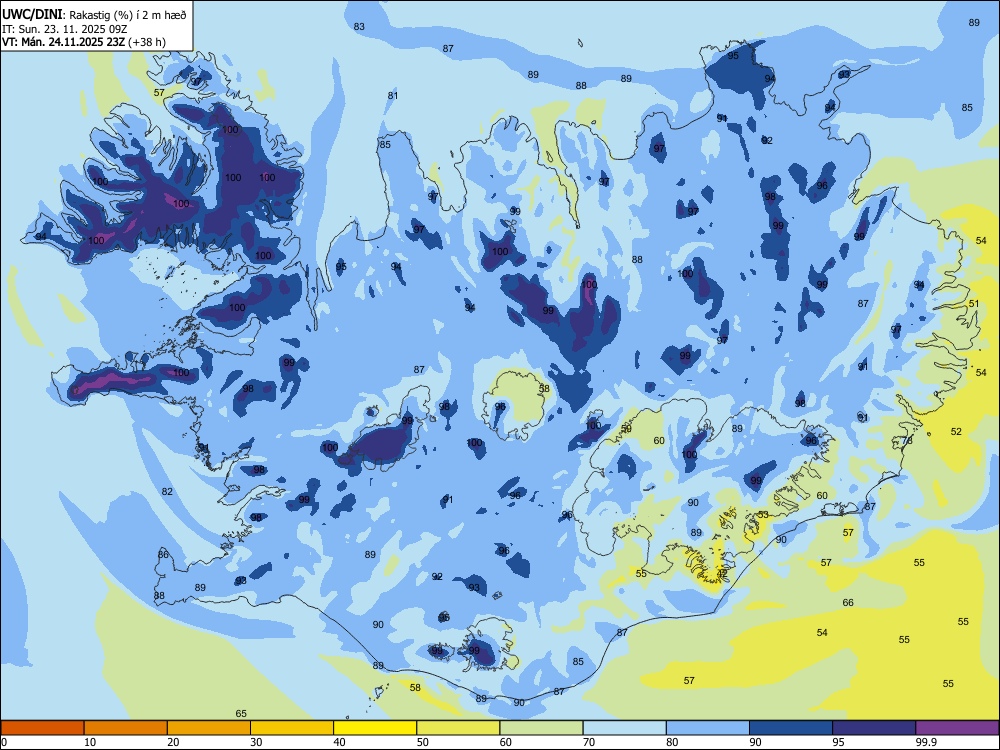
Task: Click the legend scale label '70'
Action: [x=589, y=742]
